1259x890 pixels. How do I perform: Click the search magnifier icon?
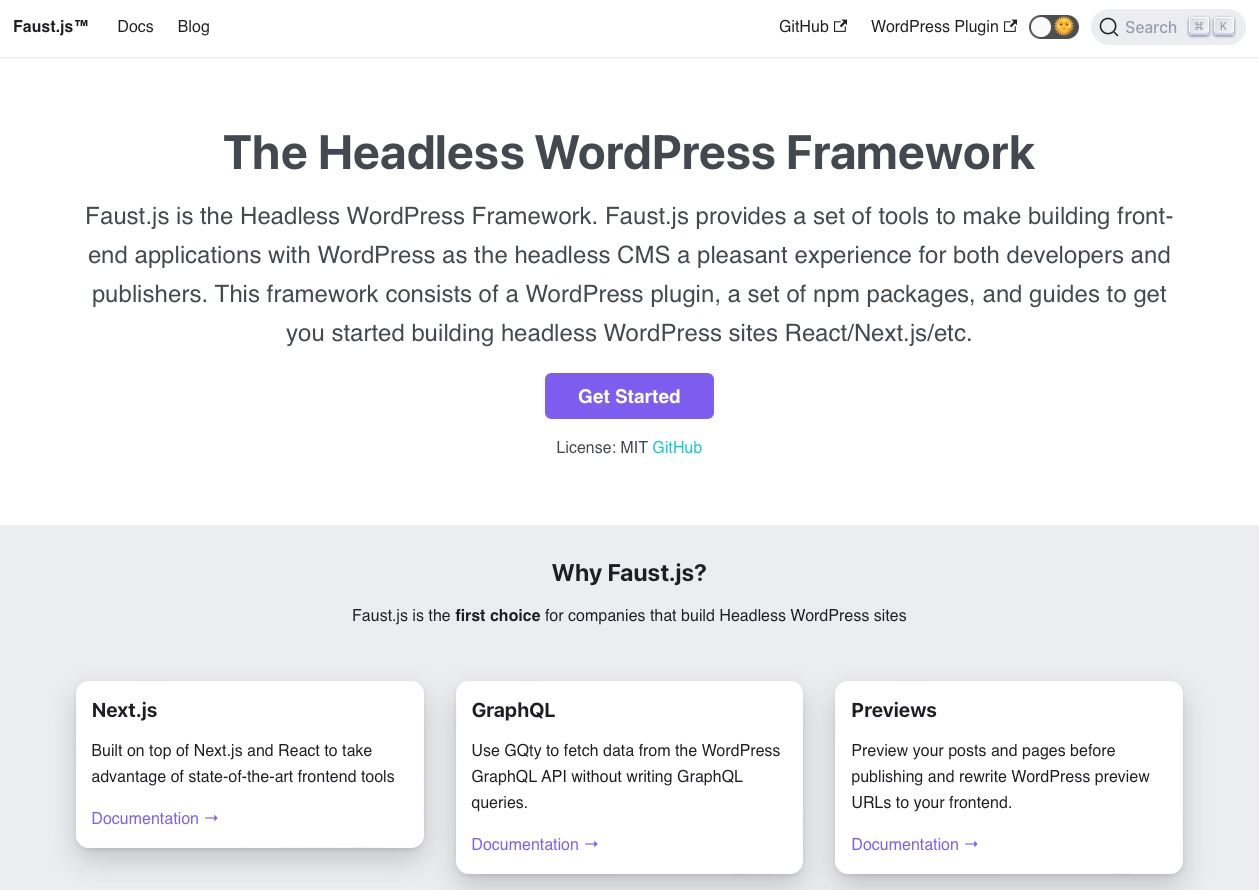point(1109,28)
